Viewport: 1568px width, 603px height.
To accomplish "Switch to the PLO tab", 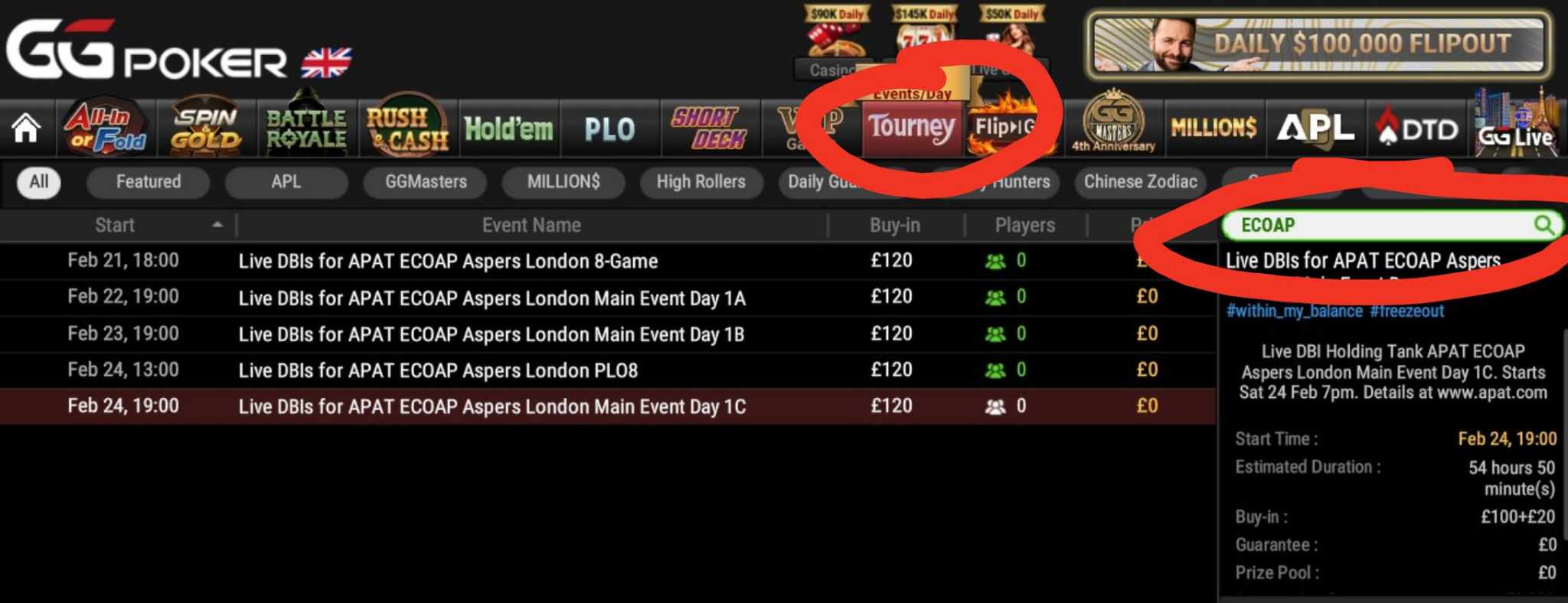I will coord(609,129).
